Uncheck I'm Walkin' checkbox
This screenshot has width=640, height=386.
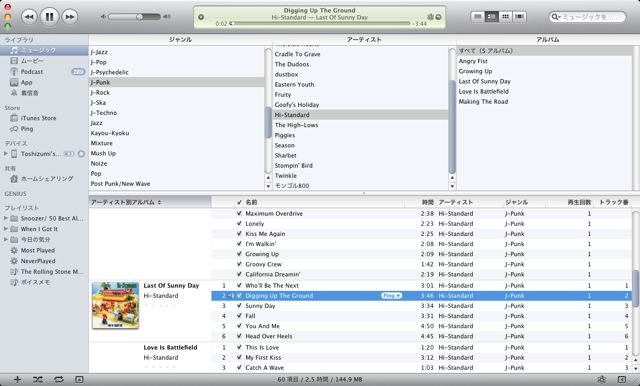239,244
